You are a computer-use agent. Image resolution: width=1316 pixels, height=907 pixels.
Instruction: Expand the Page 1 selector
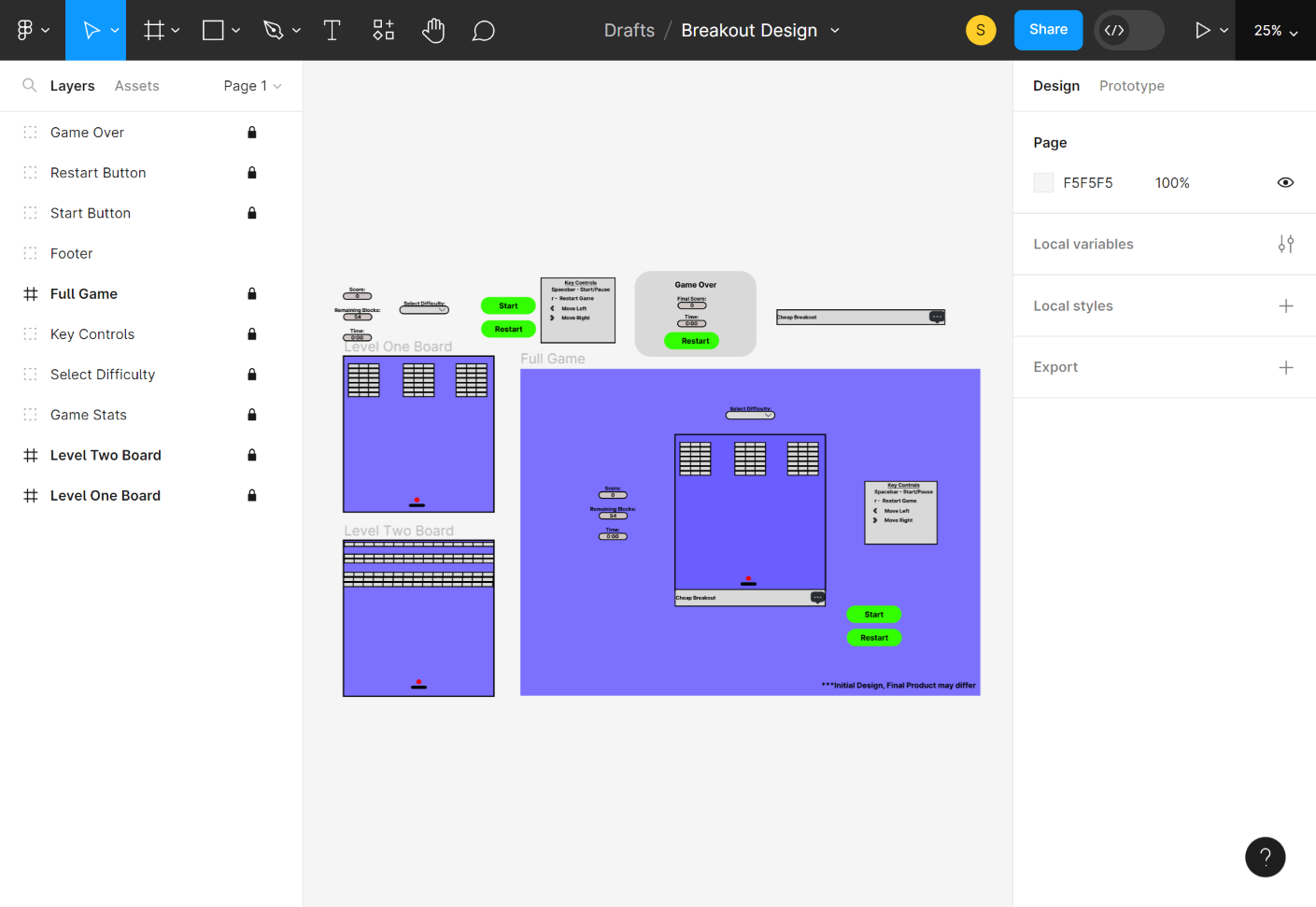(252, 85)
